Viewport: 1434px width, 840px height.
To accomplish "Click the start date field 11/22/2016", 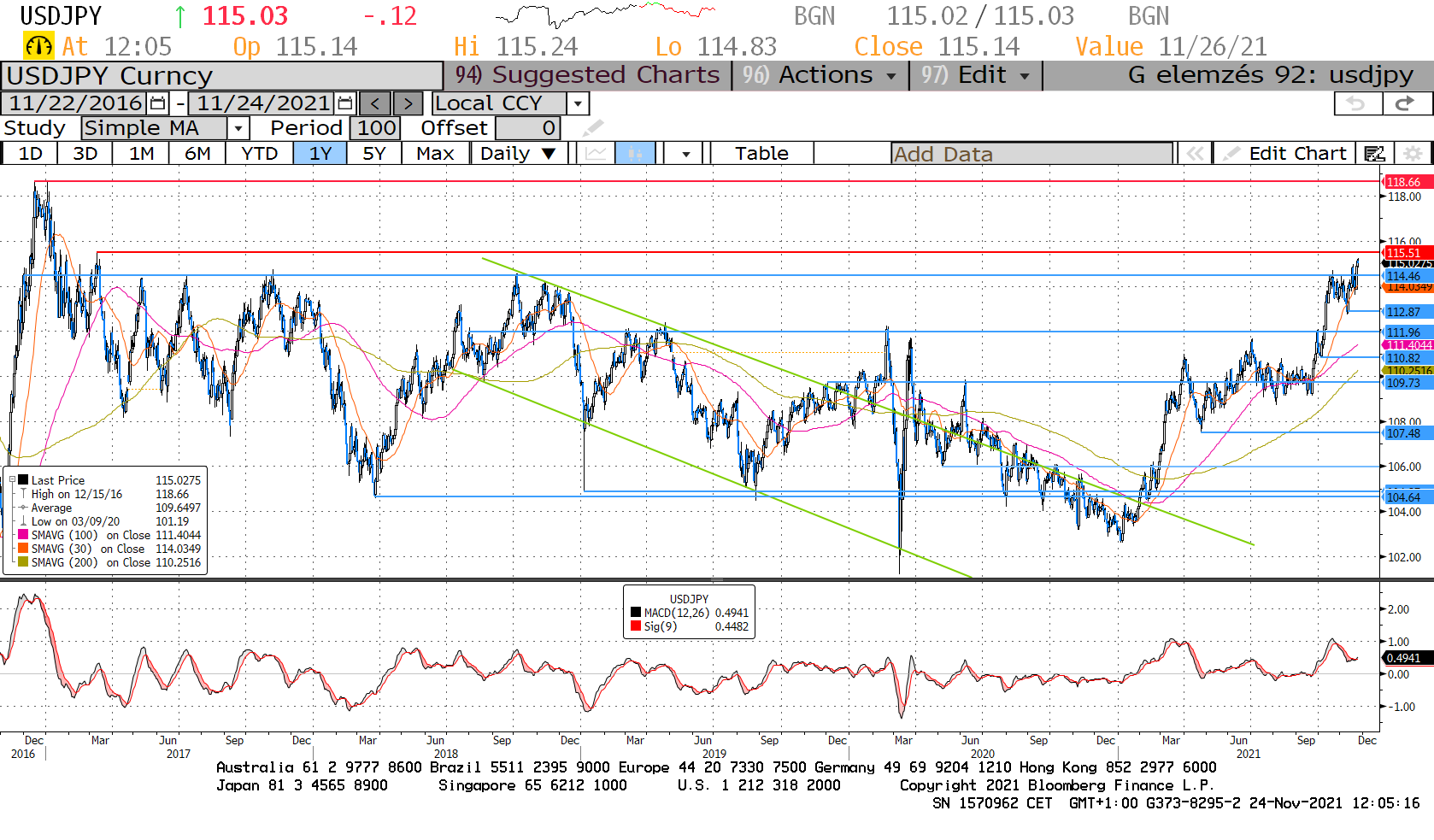I will [75, 103].
